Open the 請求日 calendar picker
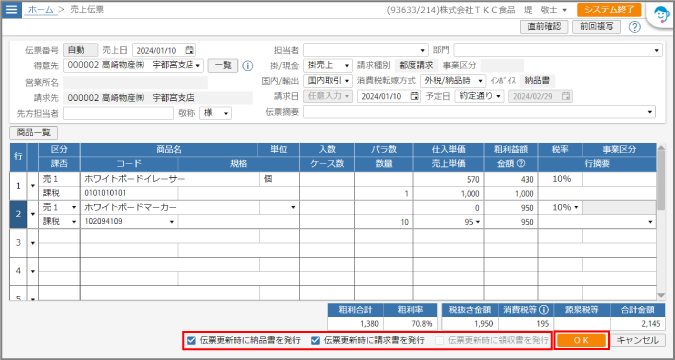This screenshot has width=675, height=360. point(415,96)
